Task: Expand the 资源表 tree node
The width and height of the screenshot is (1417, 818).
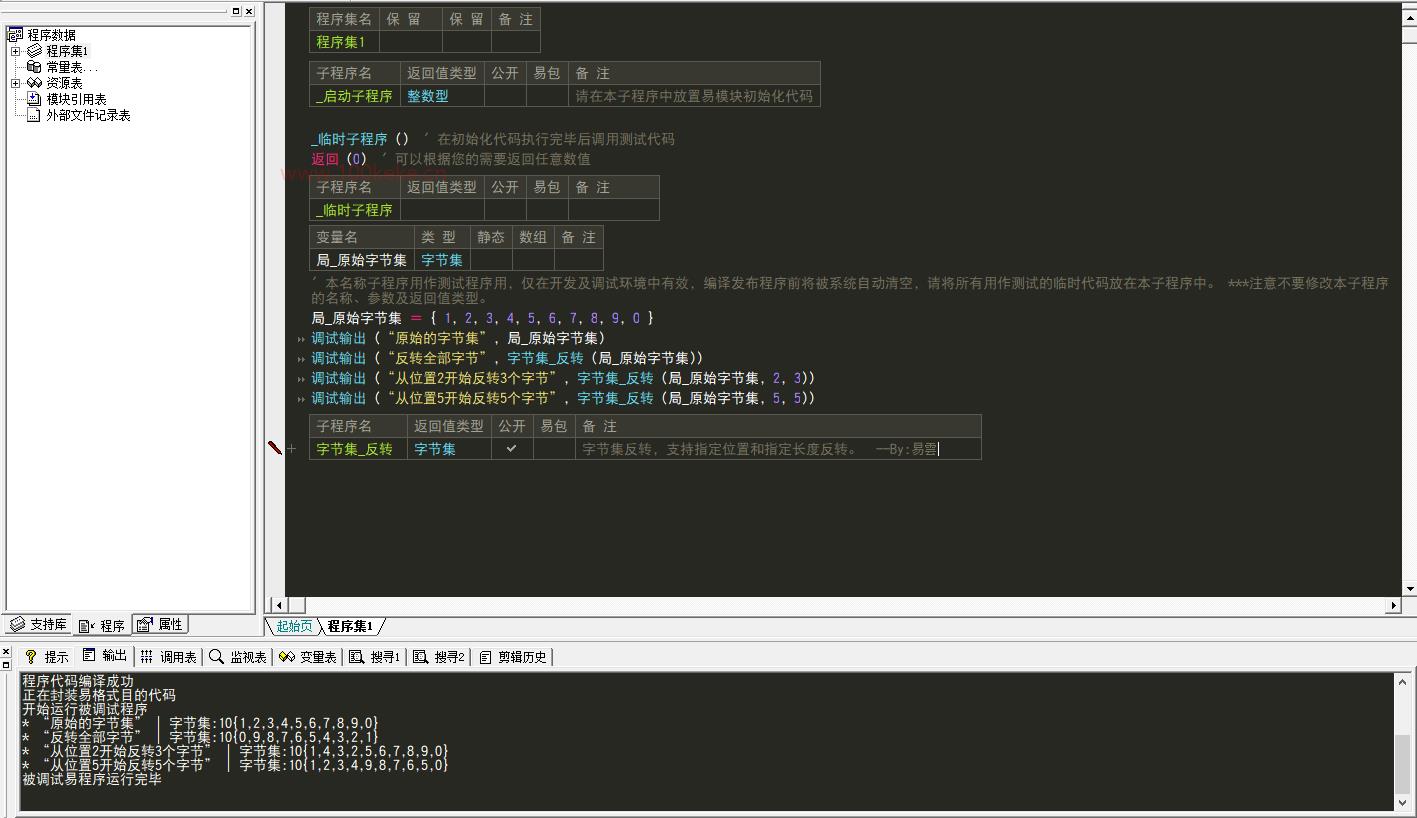Action: tap(15, 83)
